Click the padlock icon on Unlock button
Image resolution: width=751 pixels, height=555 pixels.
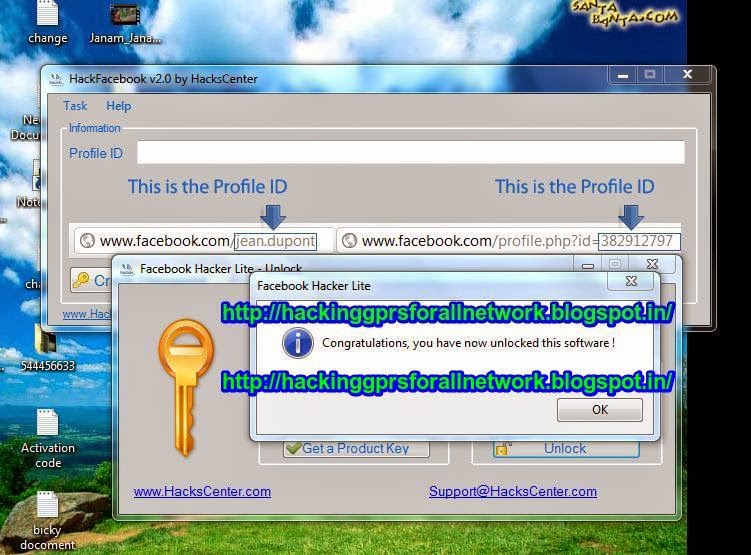tap(503, 449)
